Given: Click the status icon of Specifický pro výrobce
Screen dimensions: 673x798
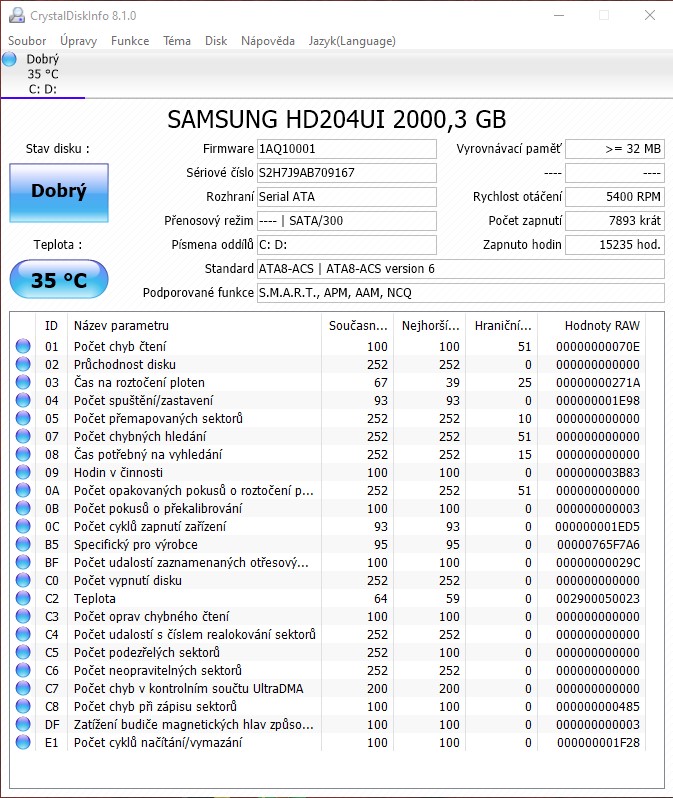Looking at the screenshot, I should pyautogui.click(x=23, y=544).
